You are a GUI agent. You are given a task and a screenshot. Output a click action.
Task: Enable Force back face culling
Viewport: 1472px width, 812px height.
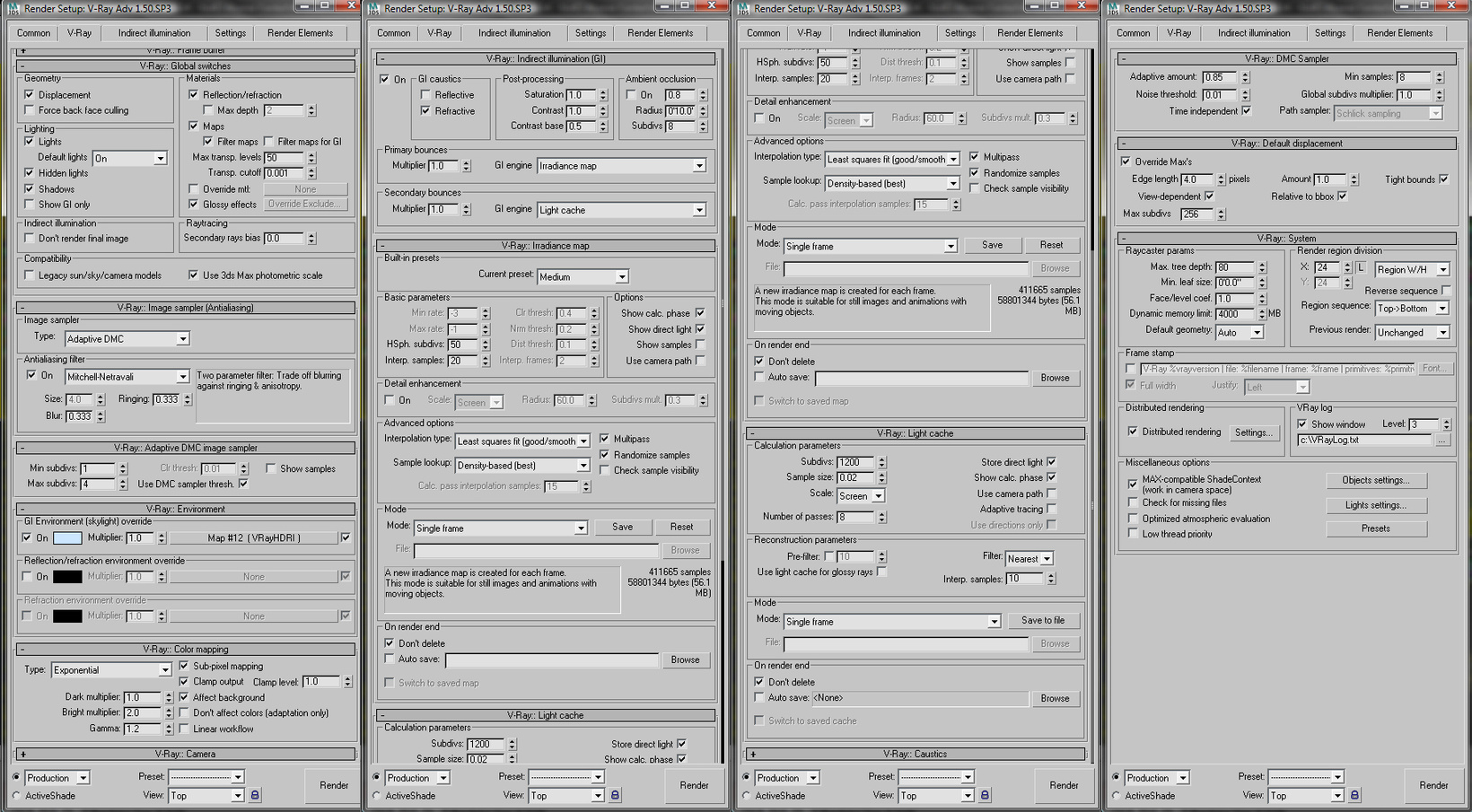point(30,110)
